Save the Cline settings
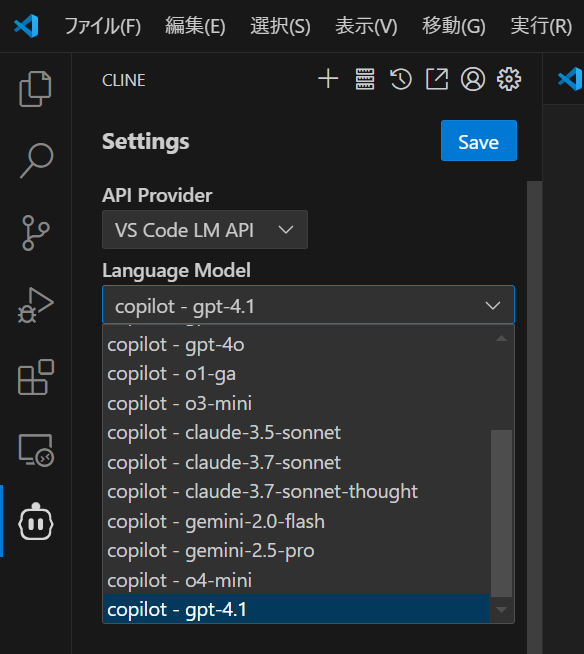This screenshot has width=584, height=654. pos(478,141)
